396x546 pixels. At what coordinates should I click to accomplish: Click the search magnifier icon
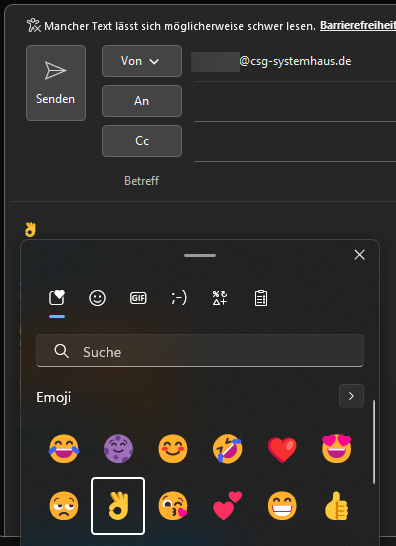click(x=62, y=352)
